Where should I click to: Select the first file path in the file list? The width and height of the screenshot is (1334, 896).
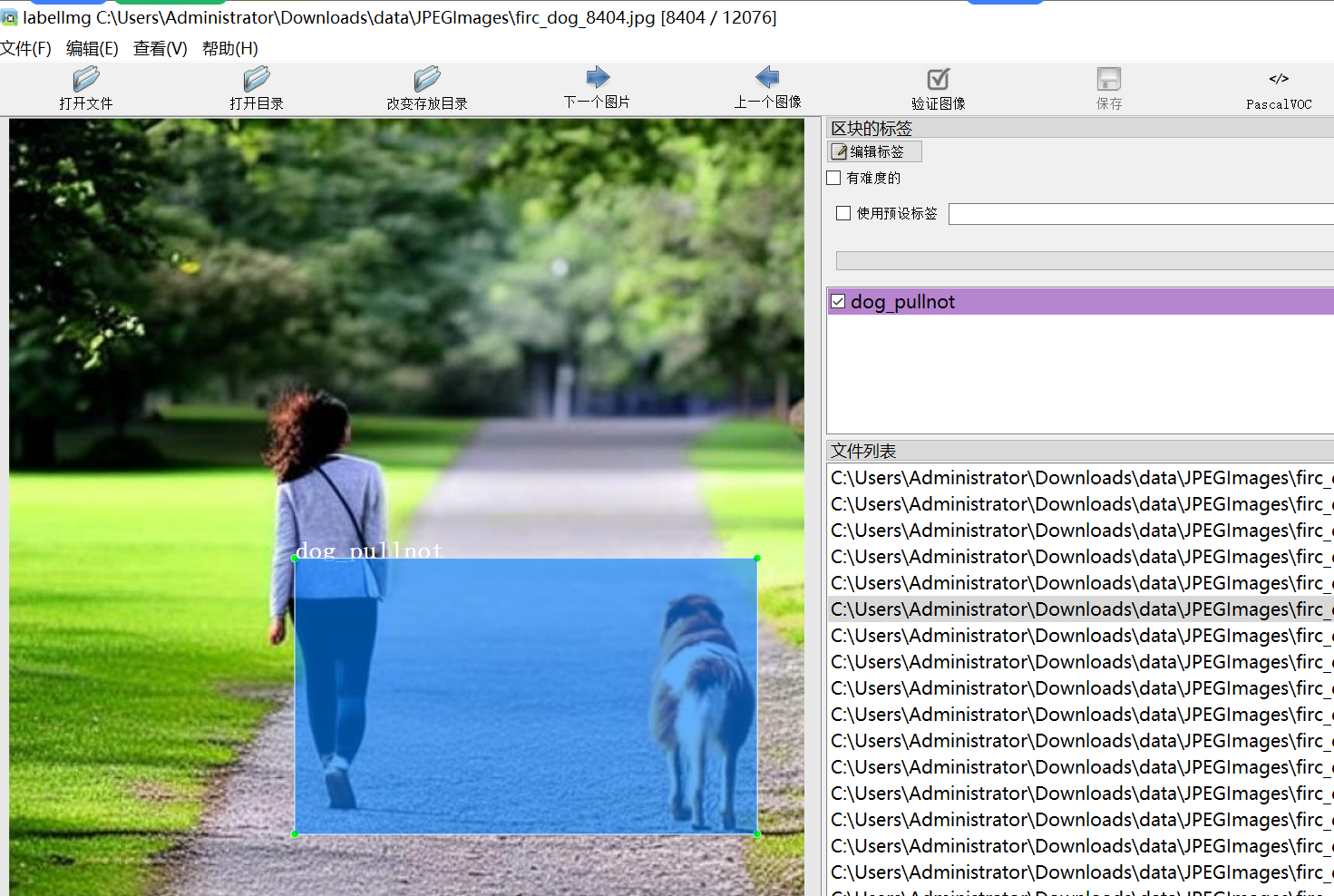[1081, 478]
